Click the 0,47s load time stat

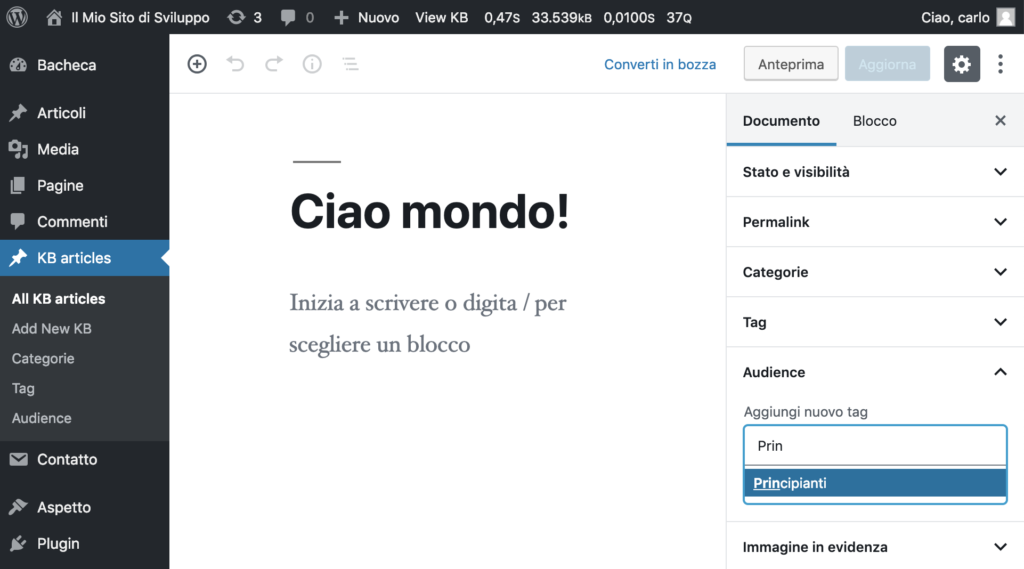coord(502,18)
